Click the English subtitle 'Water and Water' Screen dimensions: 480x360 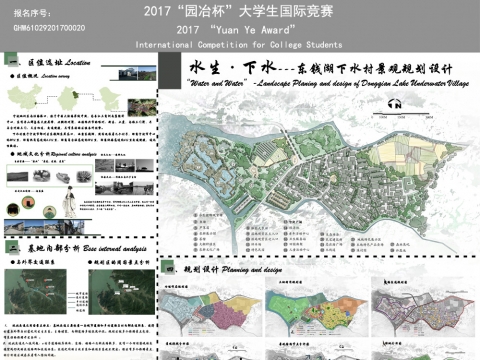[217, 83]
